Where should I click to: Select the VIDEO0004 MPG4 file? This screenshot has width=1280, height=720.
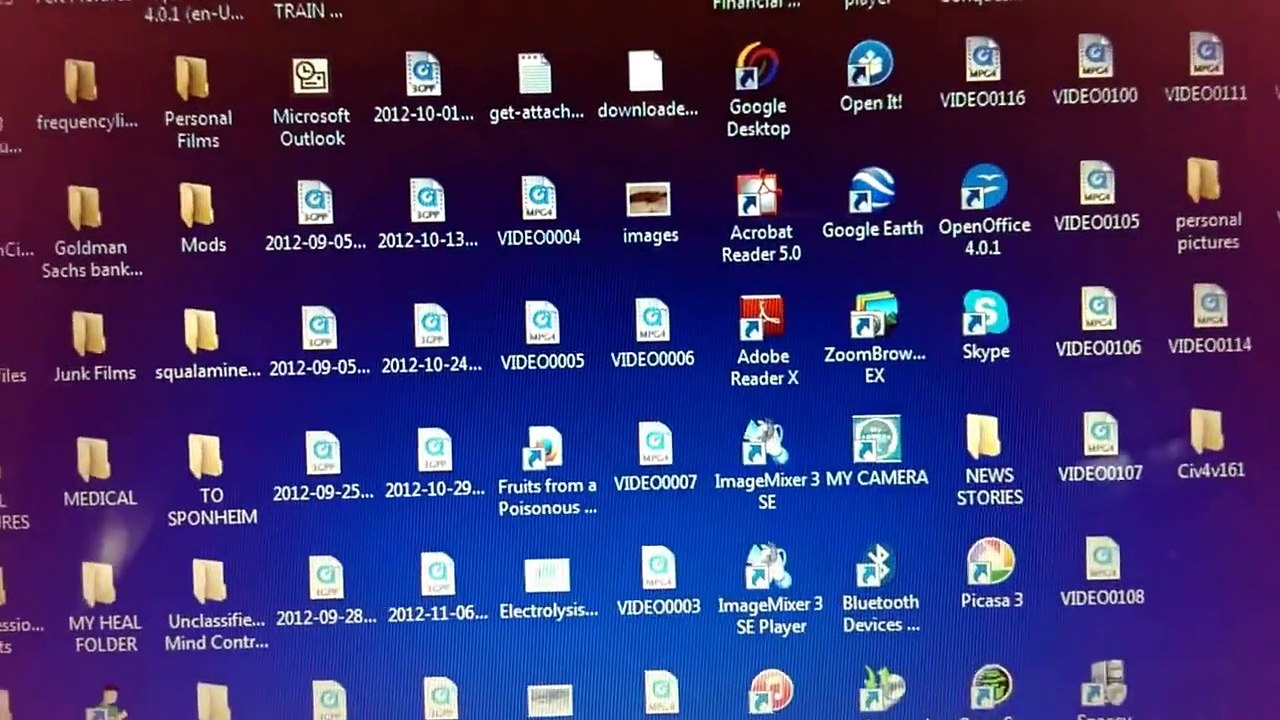[538, 198]
